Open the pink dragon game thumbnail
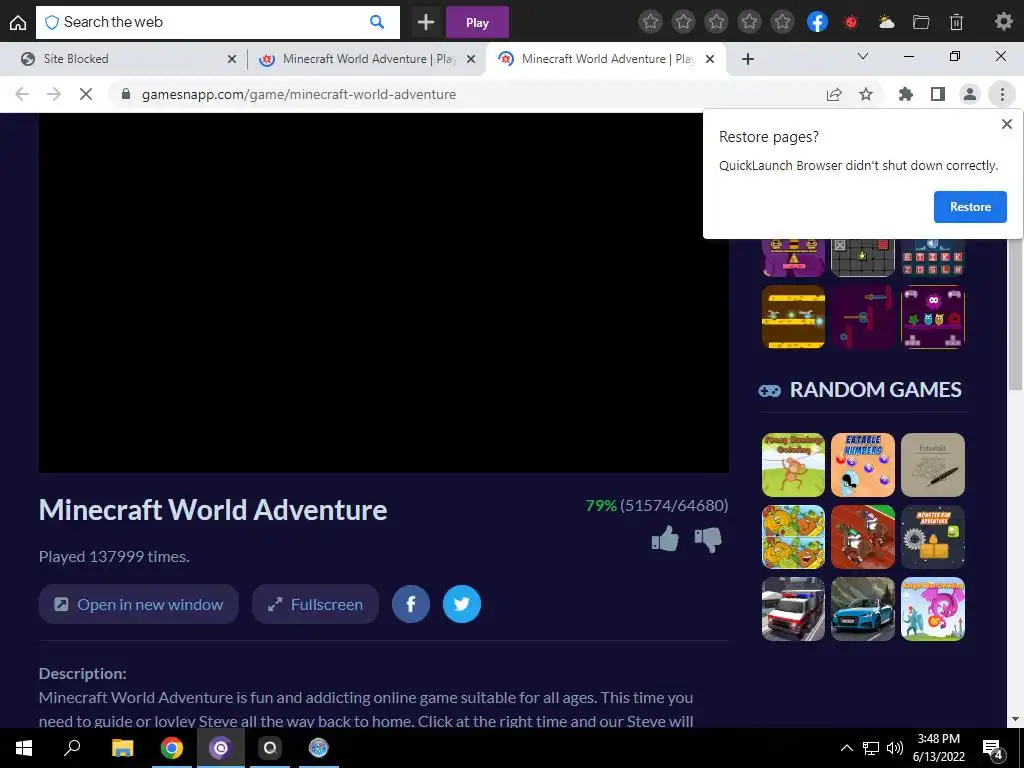The image size is (1024, 768). click(933, 609)
